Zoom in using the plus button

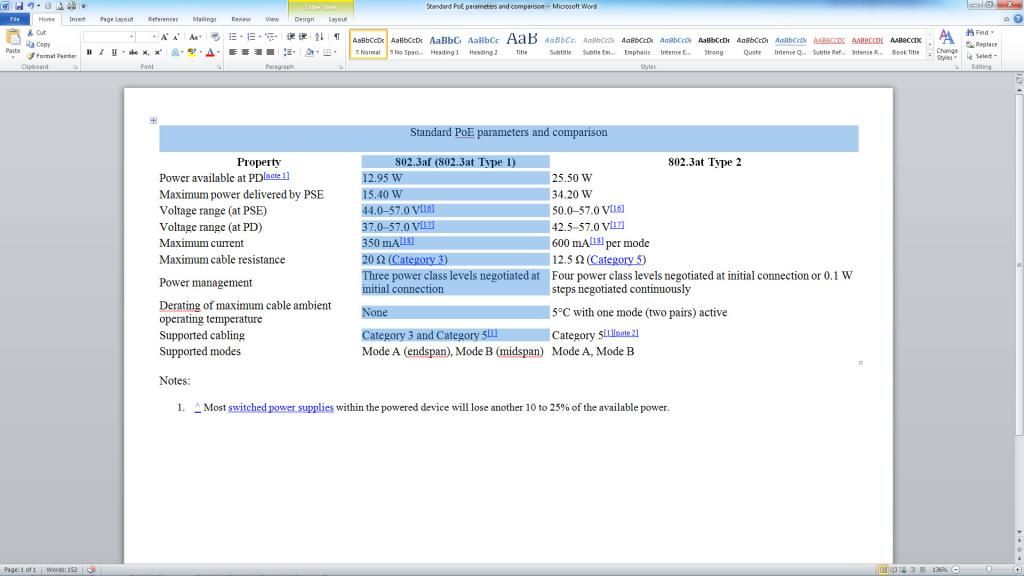point(1017,569)
